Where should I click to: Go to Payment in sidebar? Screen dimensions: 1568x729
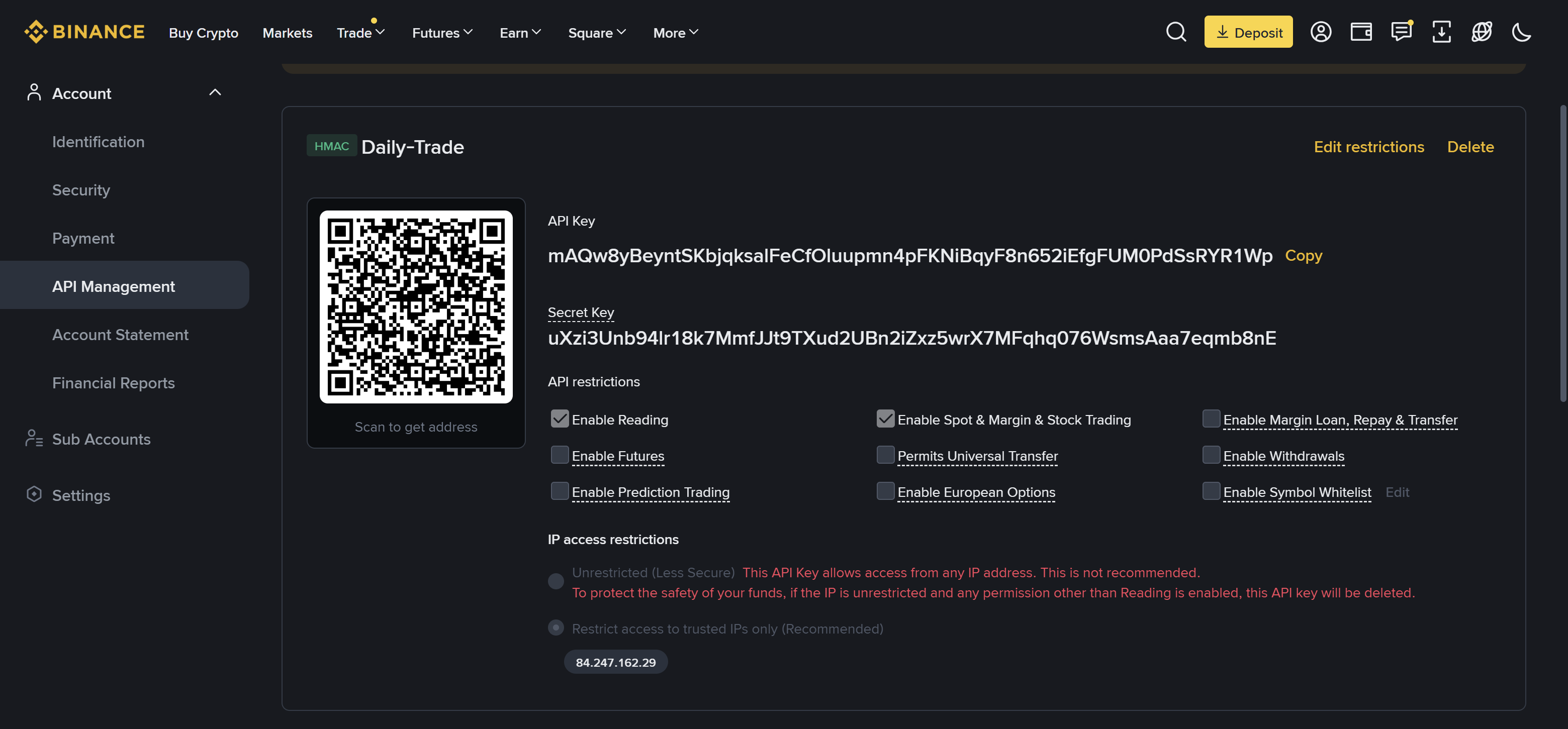83,238
